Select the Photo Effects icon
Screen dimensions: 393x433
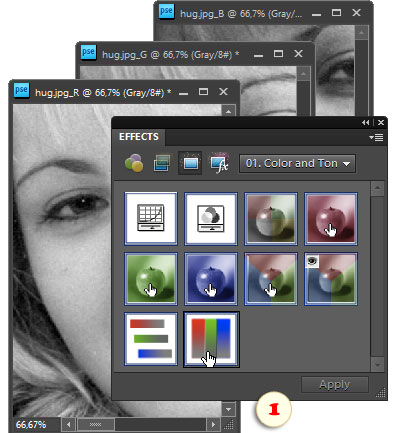[190, 163]
